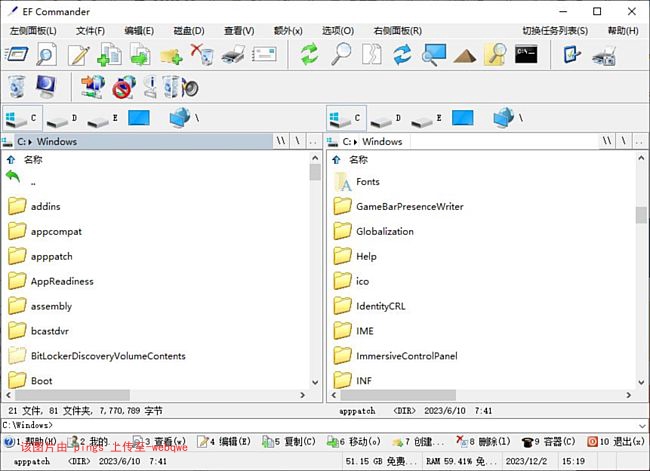The width and height of the screenshot is (650, 471).
Task: Click the '5 复制(C)' function button
Action: click(x=289, y=442)
